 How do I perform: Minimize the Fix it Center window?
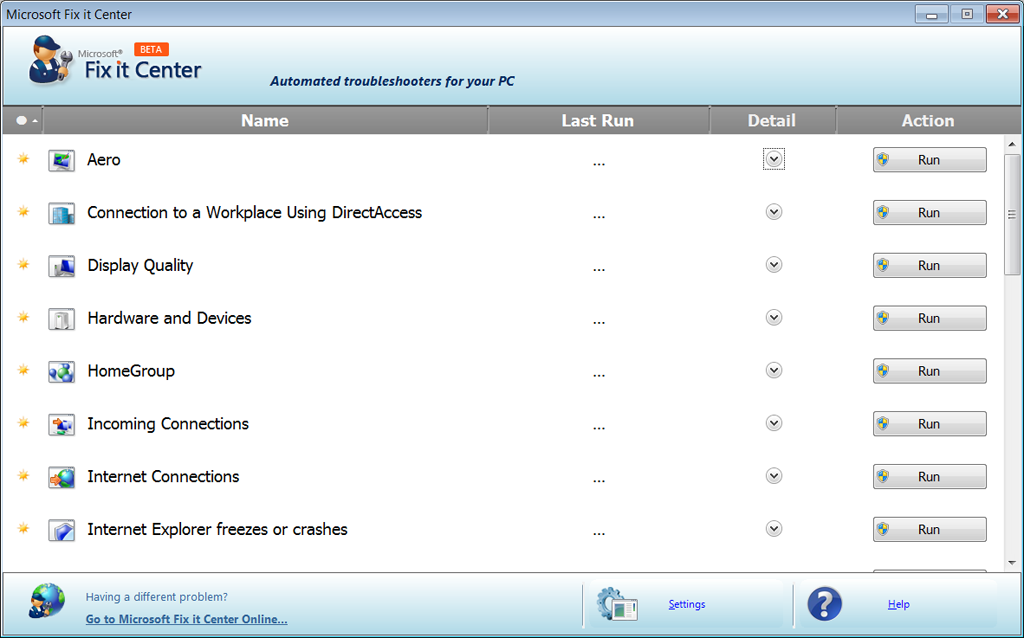(932, 14)
